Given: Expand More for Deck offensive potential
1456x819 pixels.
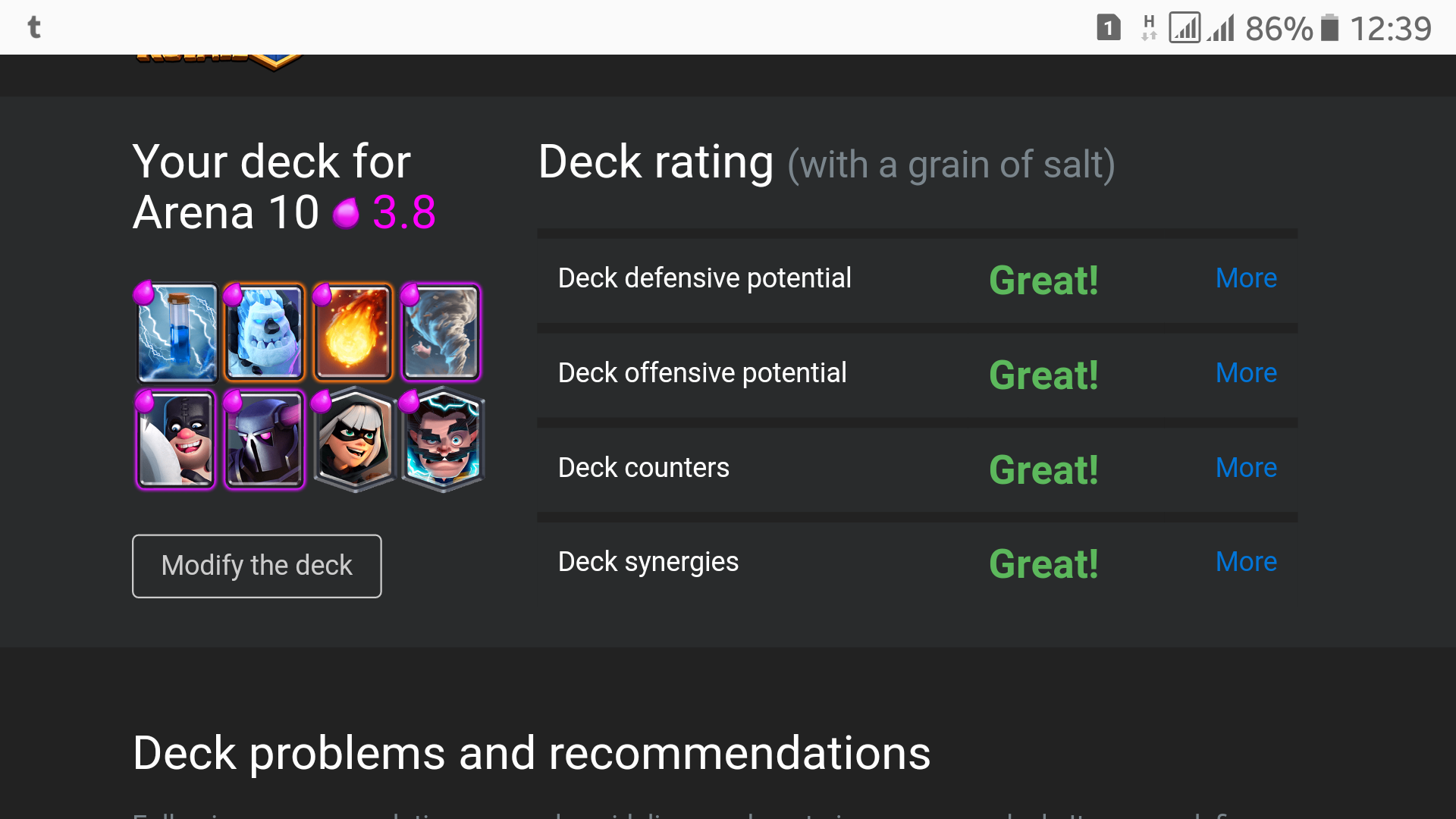Looking at the screenshot, I should [x=1246, y=373].
